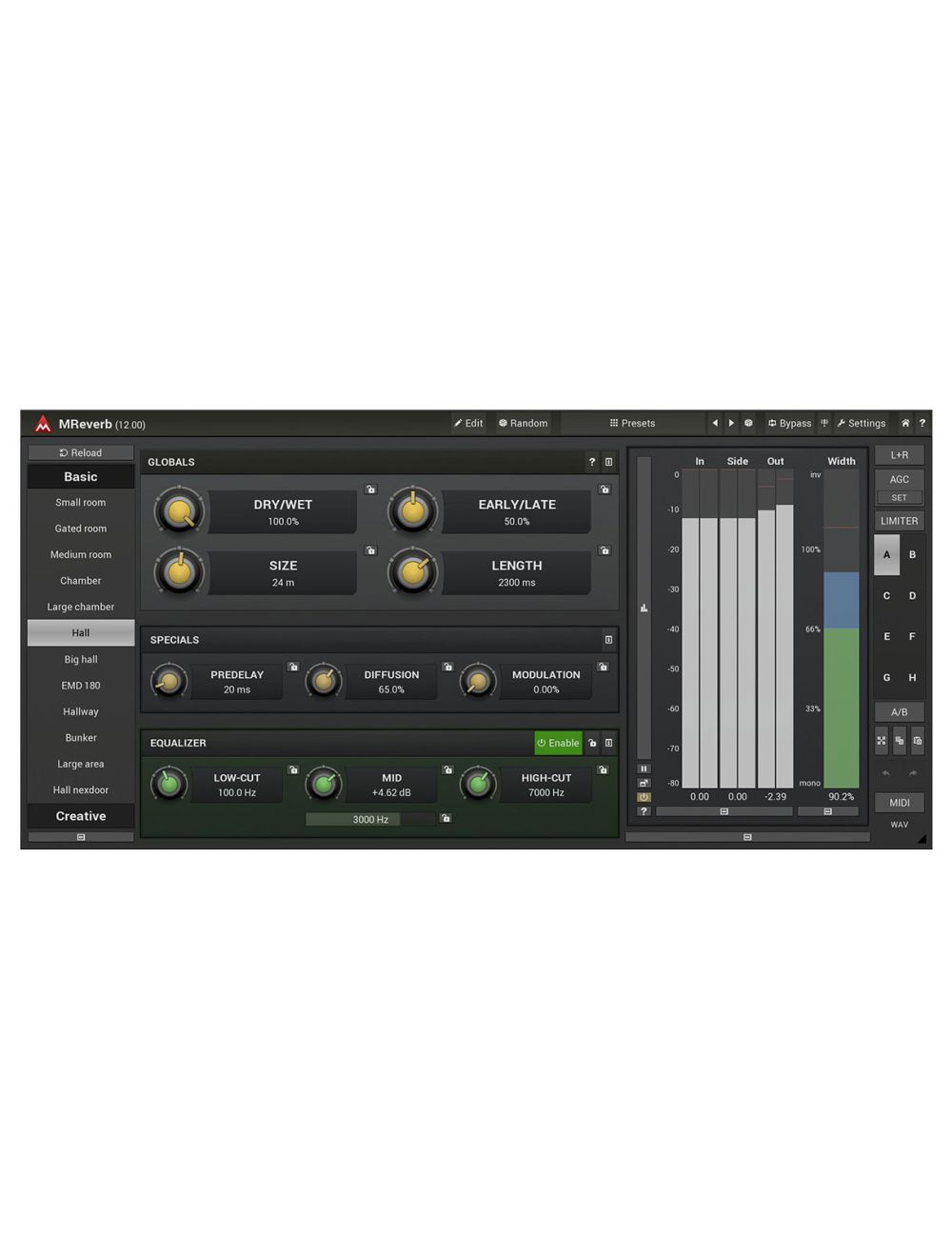952x1257 pixels.
Task: Click the Reload button
Action: 81,452
